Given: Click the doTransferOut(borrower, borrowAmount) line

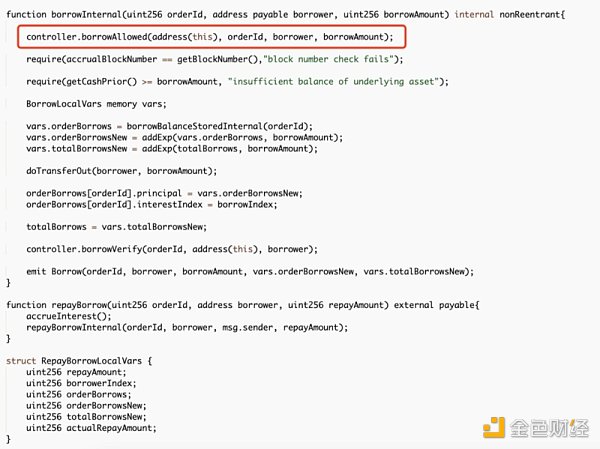Looking at the screenshot, I should [121, 171].
